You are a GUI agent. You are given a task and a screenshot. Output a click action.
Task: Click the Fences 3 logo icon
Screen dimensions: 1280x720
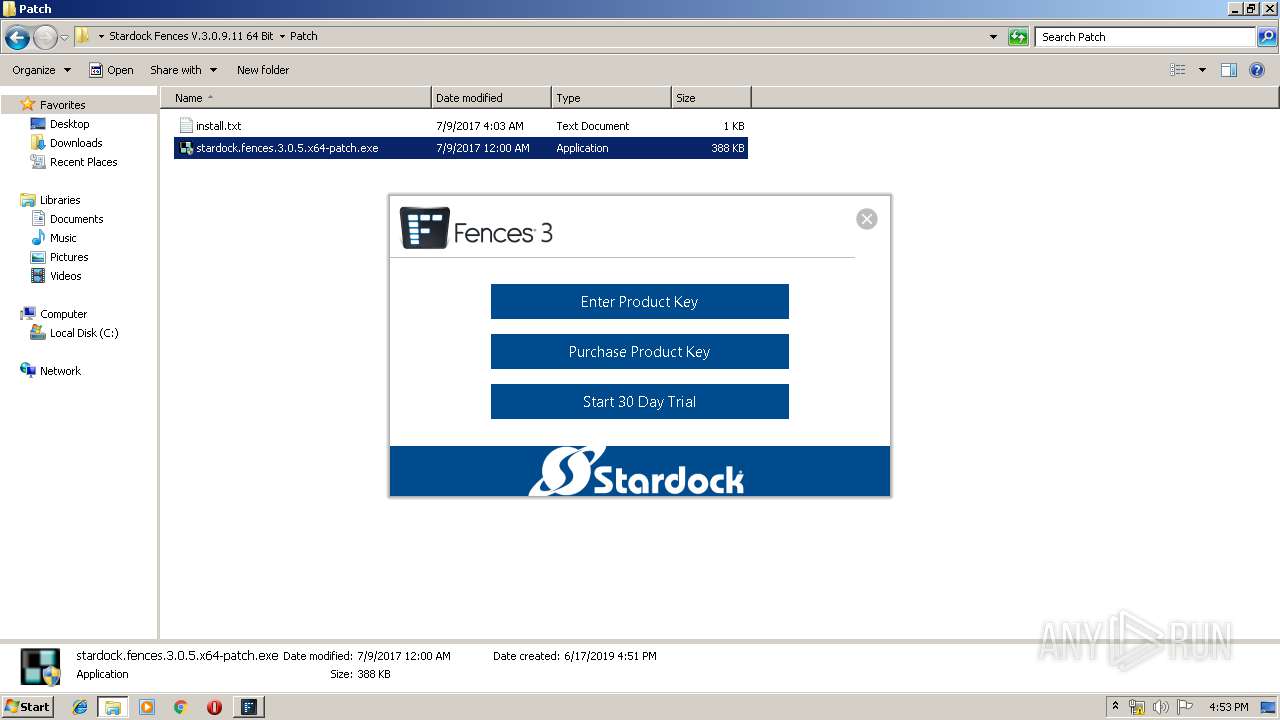point(425,228)
